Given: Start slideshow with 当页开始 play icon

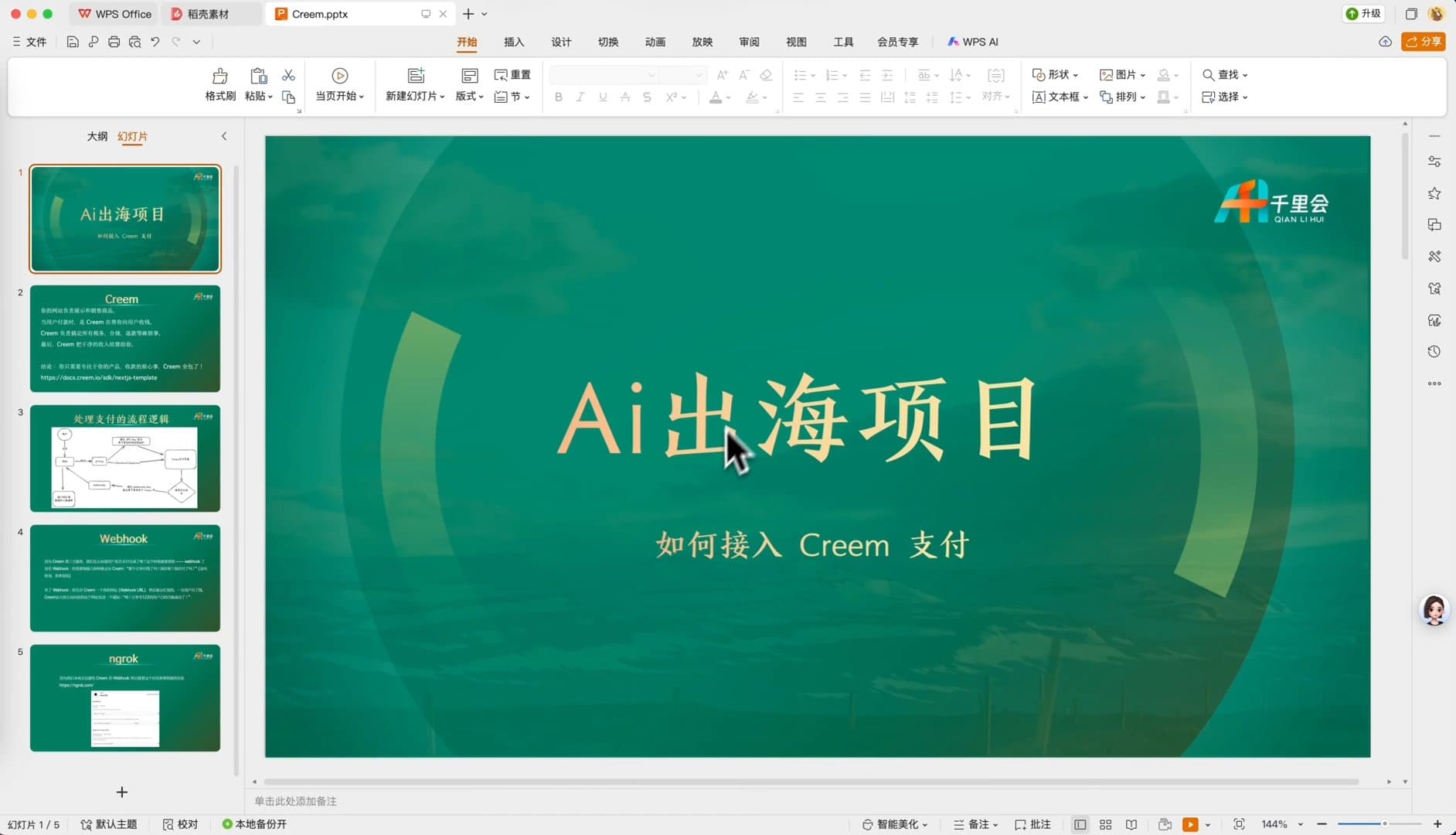Looking at the screenshot, I should pos(338,75).
